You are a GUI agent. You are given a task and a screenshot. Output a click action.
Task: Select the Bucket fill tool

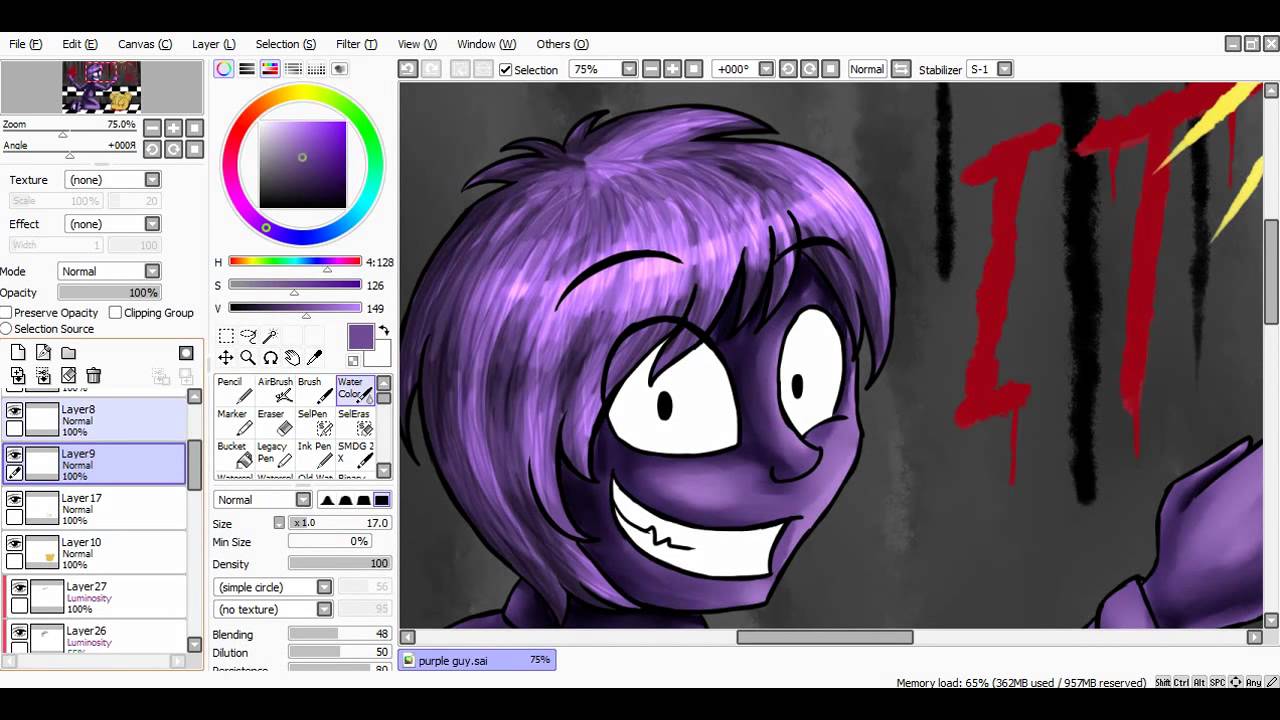[234, 454]
